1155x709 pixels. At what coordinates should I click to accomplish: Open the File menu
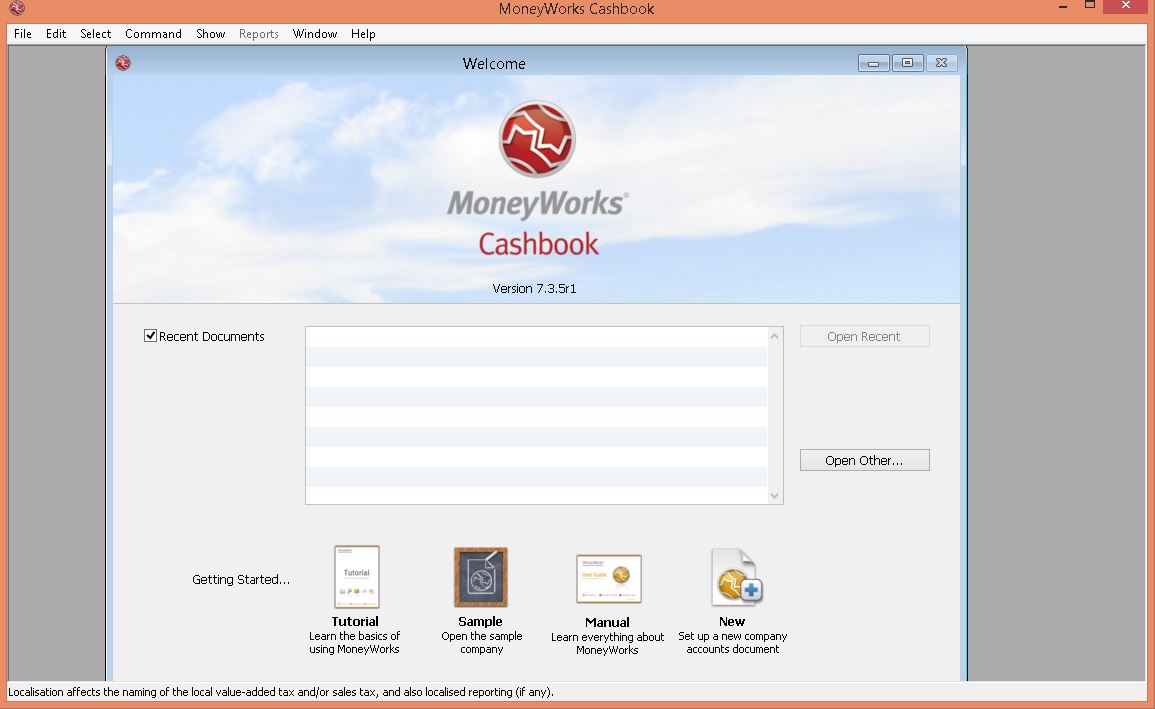[x=22, y=33]
